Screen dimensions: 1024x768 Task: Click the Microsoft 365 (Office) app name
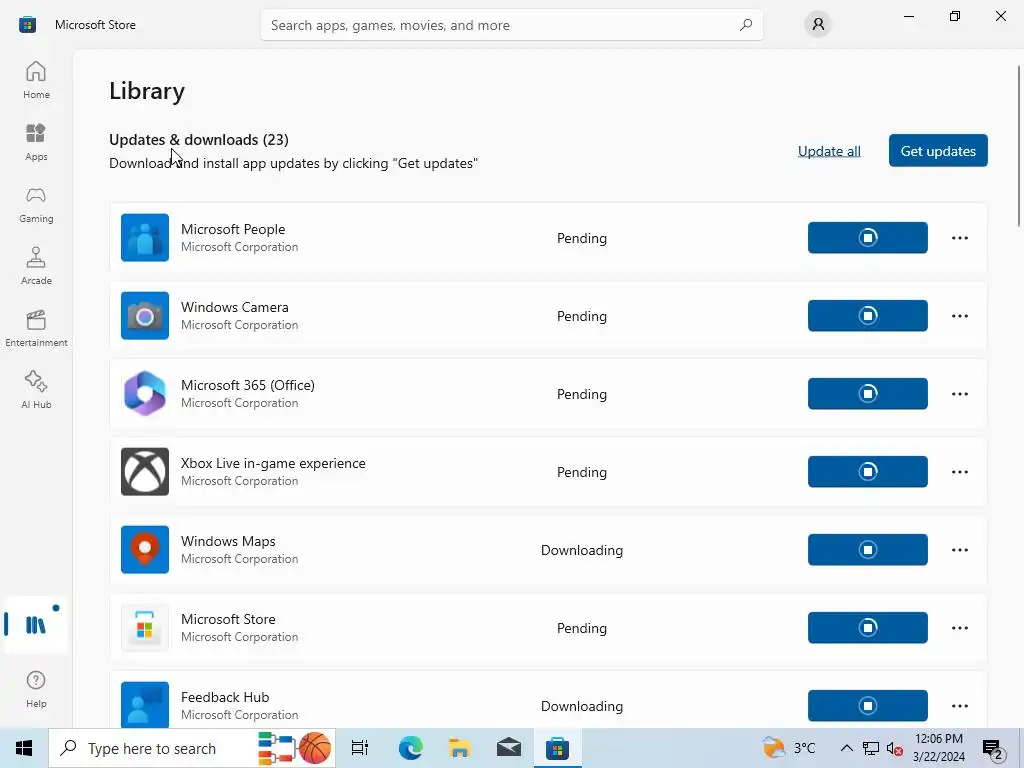pos(248,385)
